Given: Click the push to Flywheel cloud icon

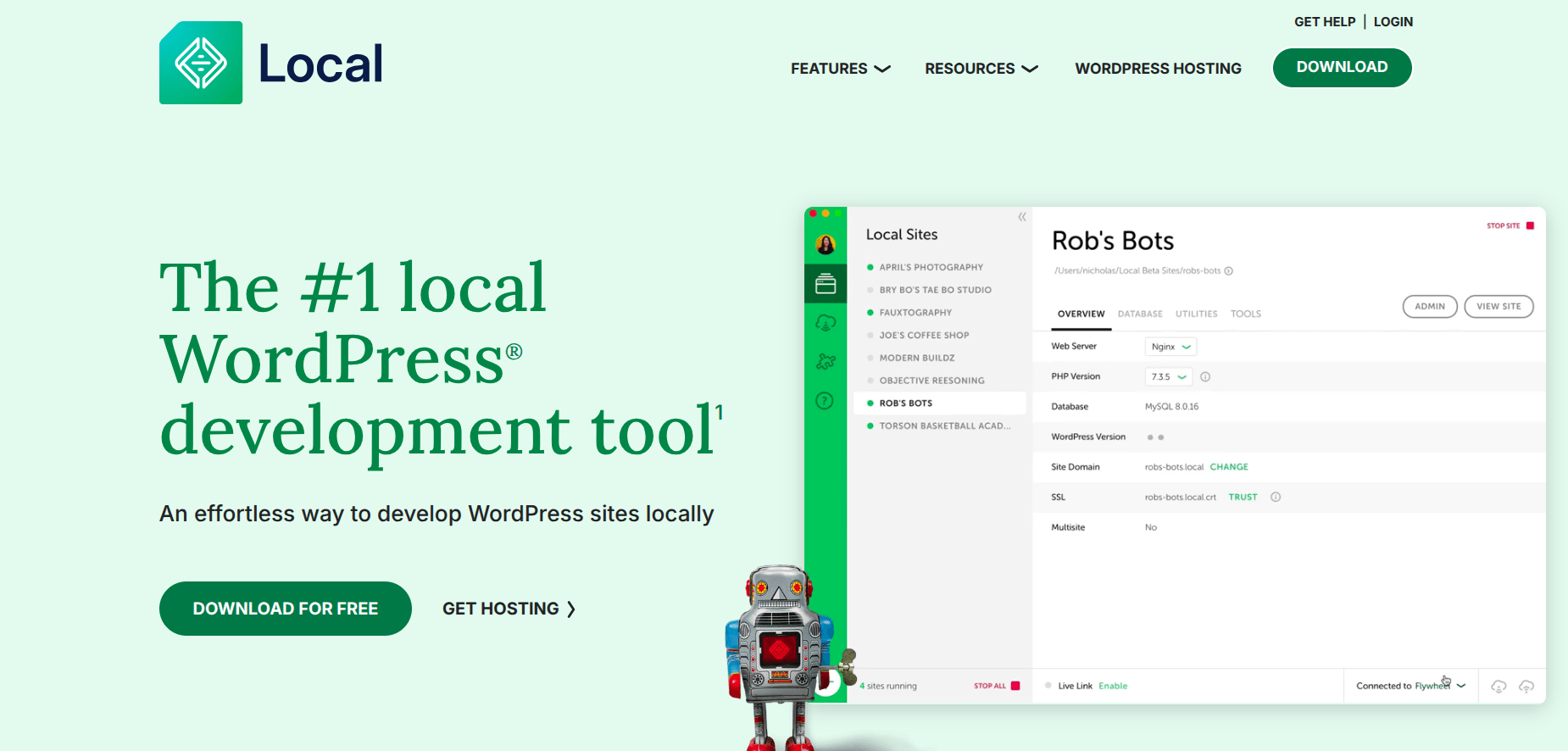Looking at the screenshot, I should [x=1526, y=687].
